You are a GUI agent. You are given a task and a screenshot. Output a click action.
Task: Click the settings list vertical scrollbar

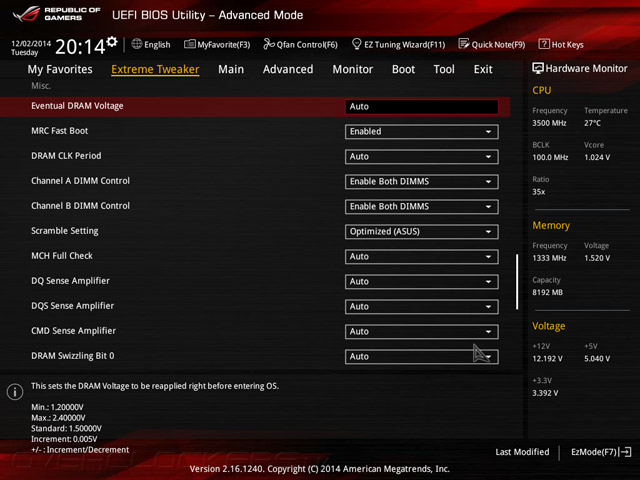(x=517, y=282)
